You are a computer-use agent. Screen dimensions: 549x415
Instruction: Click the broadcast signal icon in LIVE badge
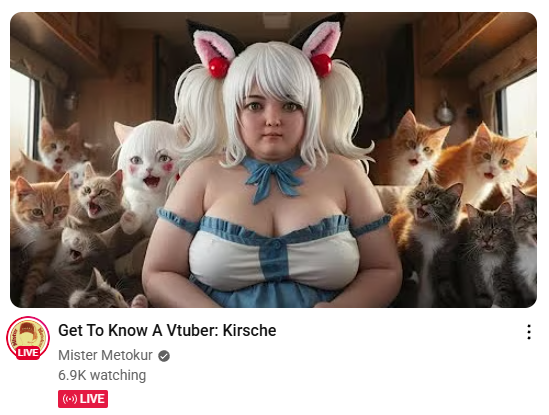point(69,399)
